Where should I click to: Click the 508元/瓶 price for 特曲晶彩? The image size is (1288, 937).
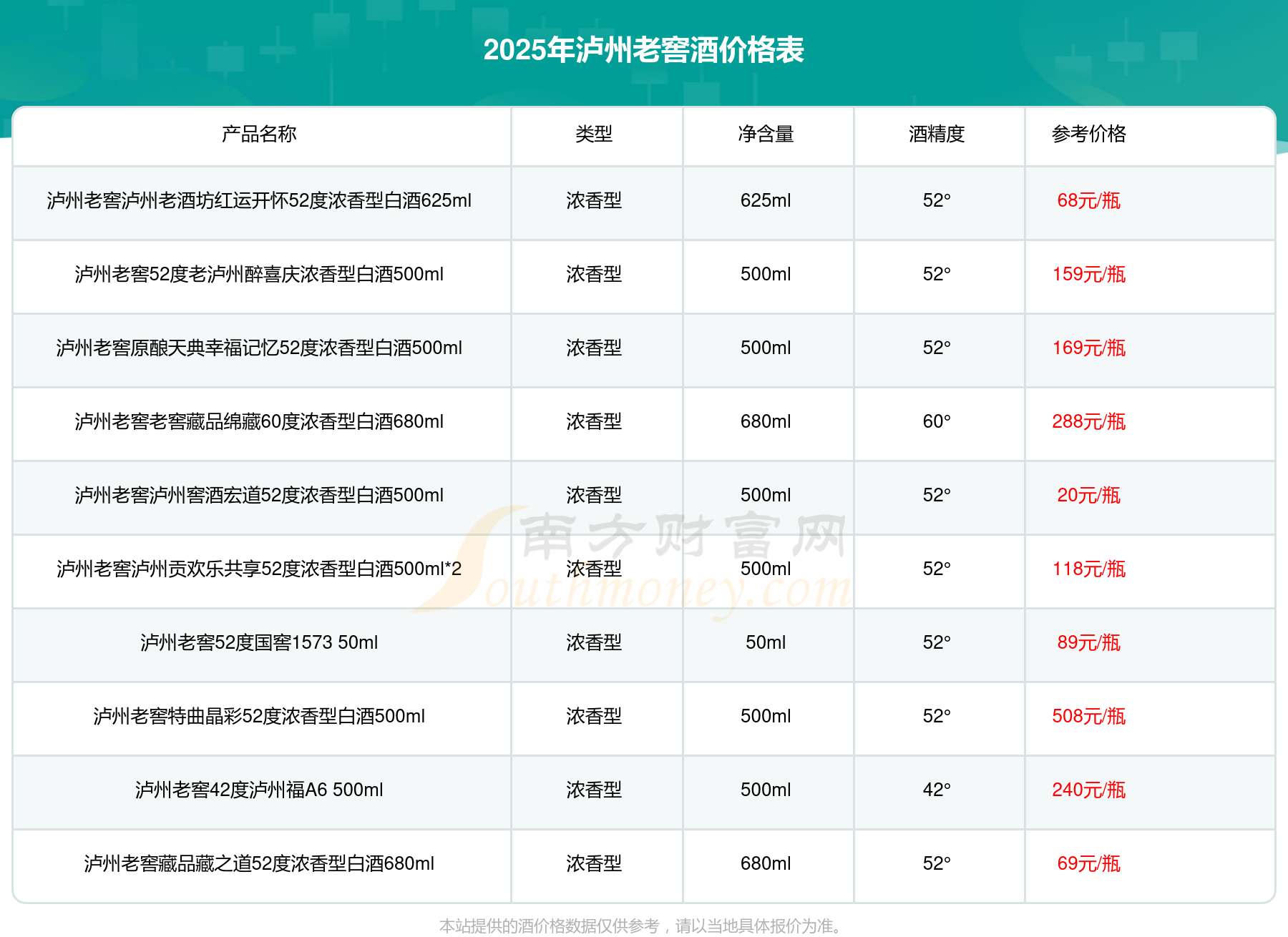[1088, 717]
